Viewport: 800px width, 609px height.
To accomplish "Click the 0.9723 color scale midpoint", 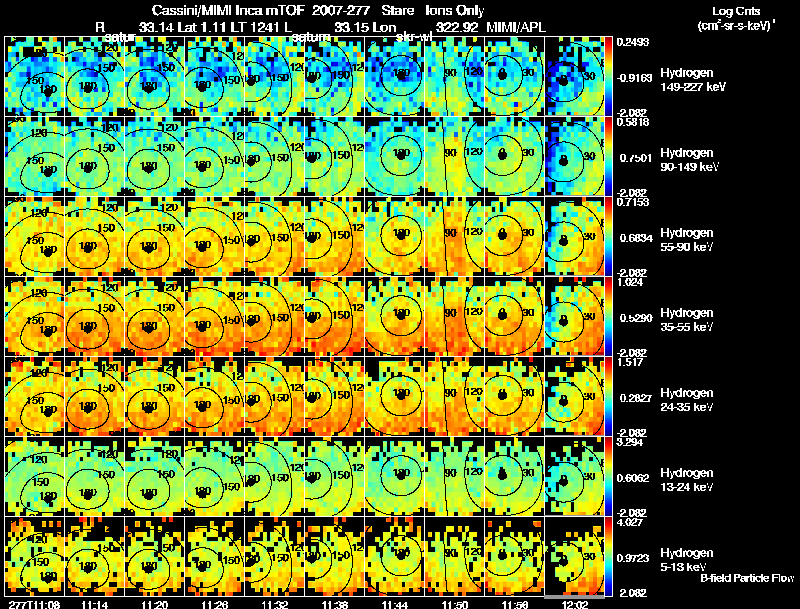I will click(633, 559).
